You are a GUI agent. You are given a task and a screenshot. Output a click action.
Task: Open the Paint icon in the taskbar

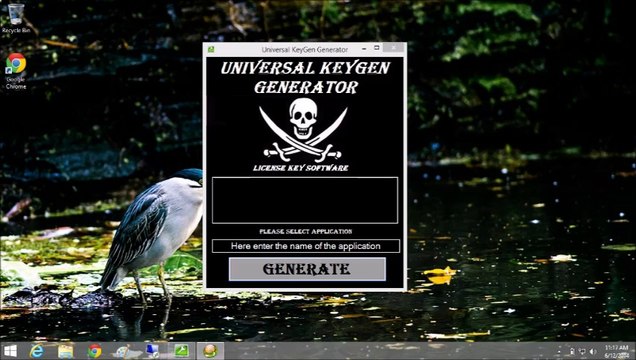(123, 351)
